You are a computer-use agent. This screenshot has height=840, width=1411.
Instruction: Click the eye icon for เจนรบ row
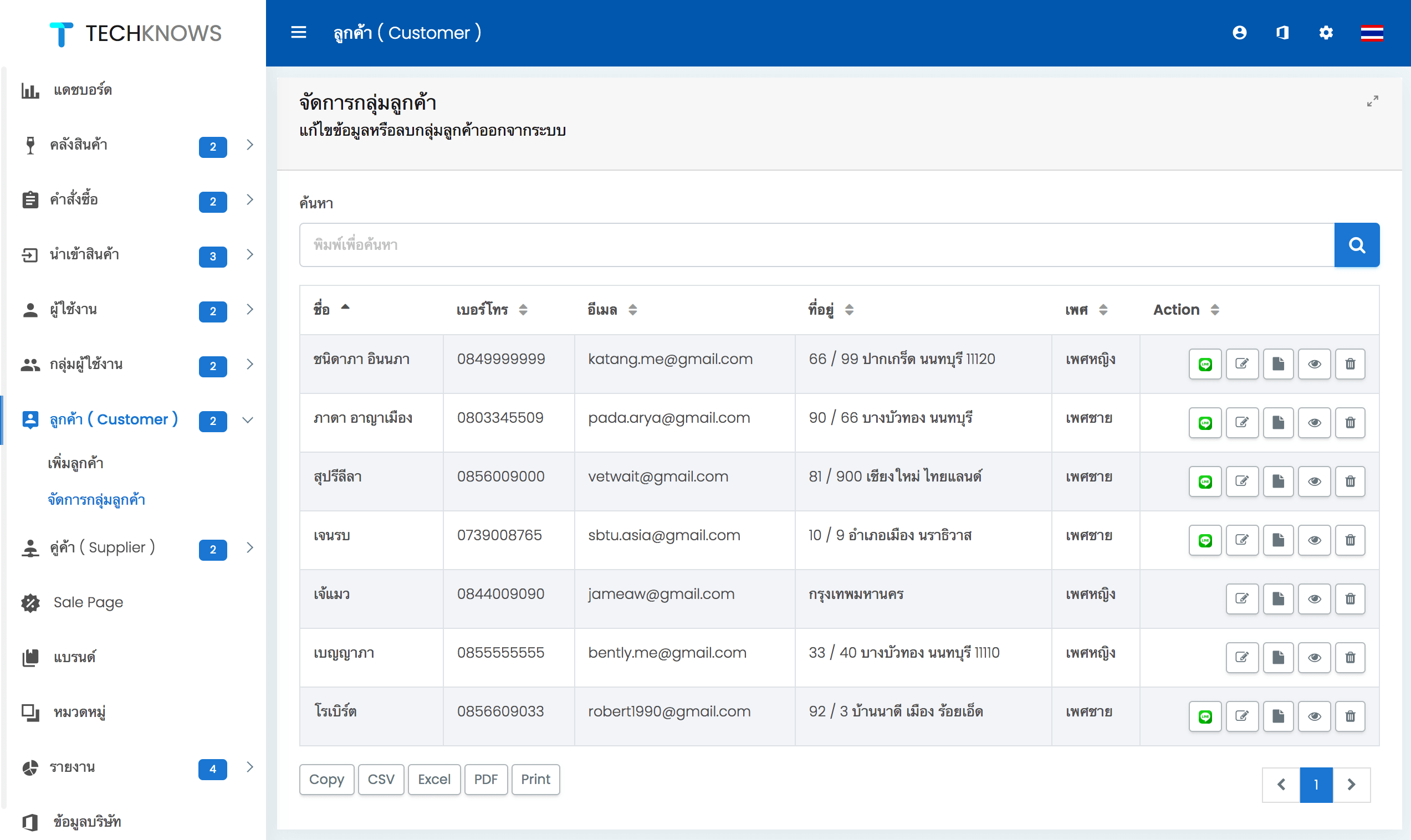point(1313,539)
